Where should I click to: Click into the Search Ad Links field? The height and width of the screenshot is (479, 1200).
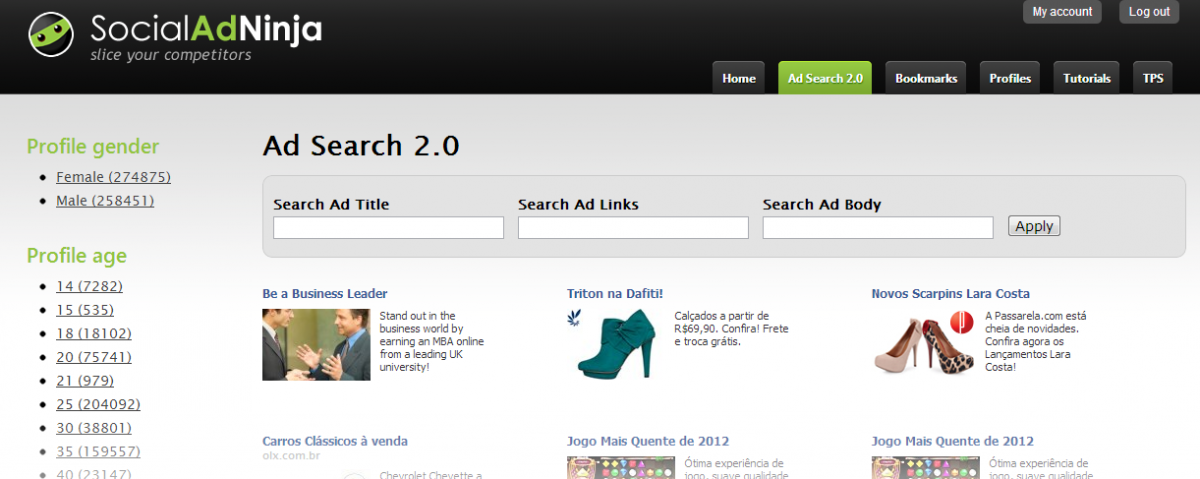click(633, 228)
